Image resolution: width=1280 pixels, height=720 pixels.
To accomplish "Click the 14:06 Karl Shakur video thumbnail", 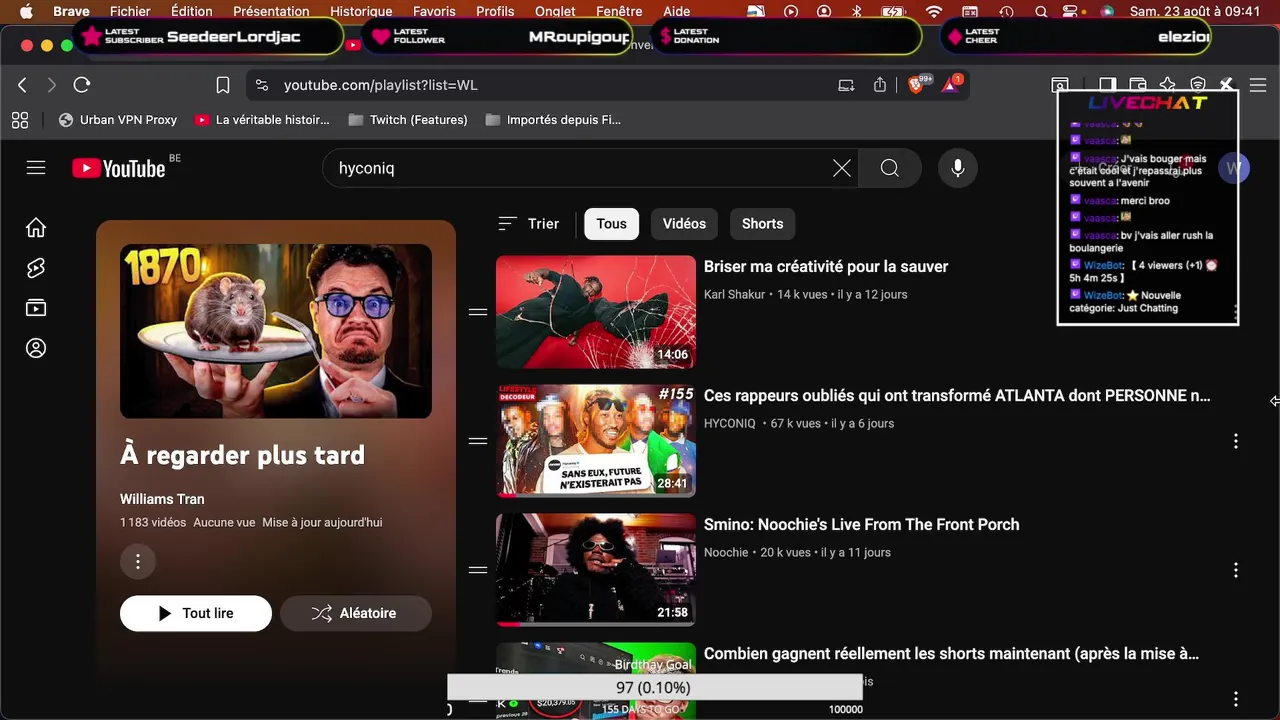I will 596,312.
